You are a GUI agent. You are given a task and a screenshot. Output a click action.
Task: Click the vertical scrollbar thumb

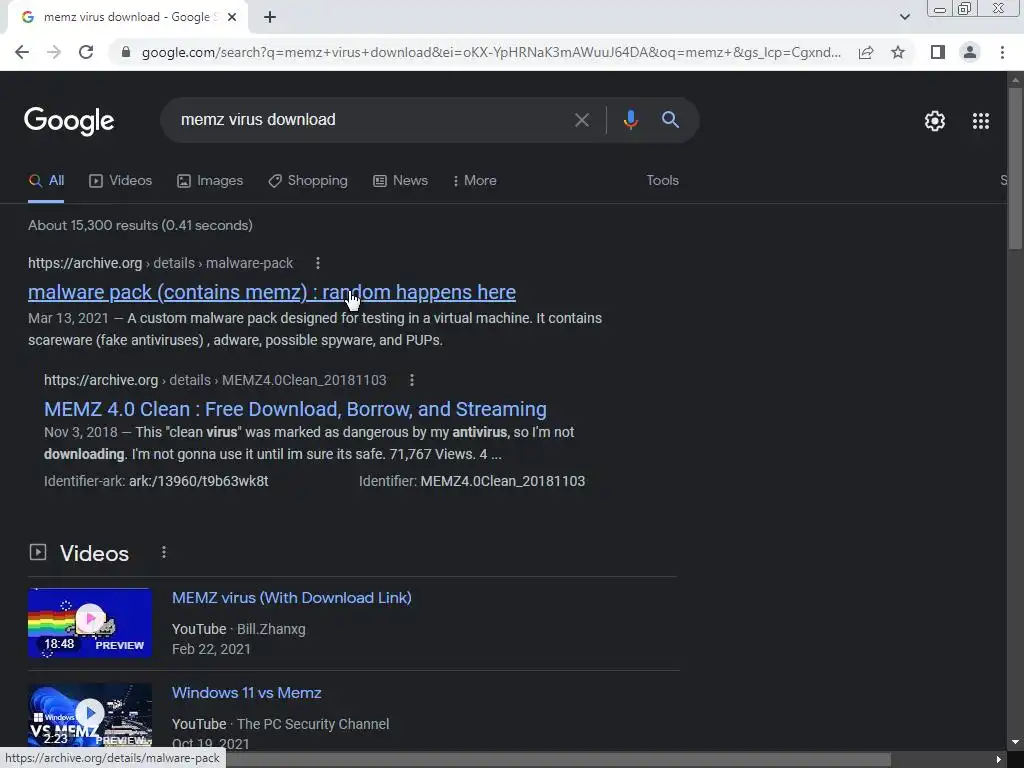[x=1014, y=168]
